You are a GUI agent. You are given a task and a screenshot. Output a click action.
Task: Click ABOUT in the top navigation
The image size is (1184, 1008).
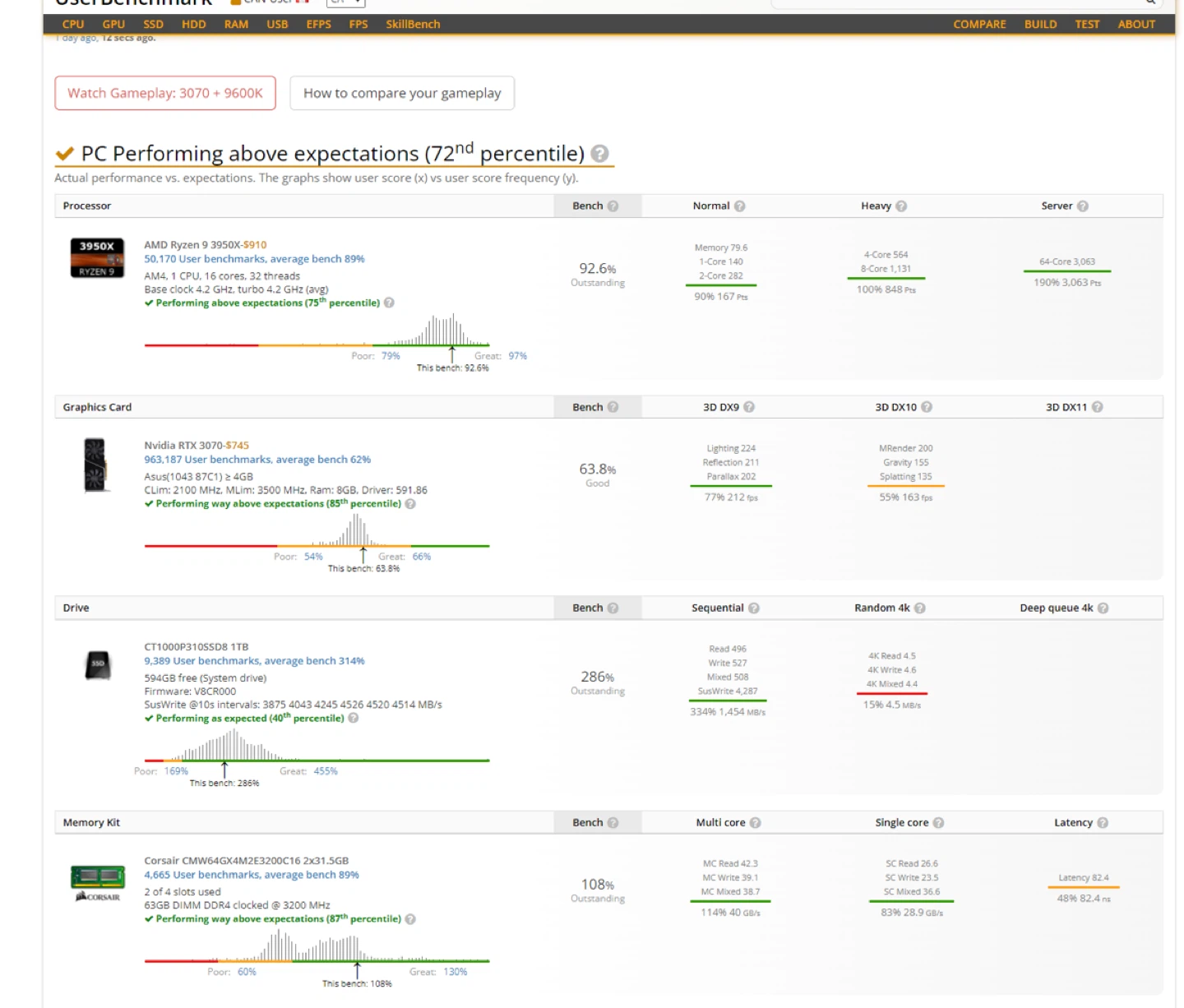point(1136,25)
